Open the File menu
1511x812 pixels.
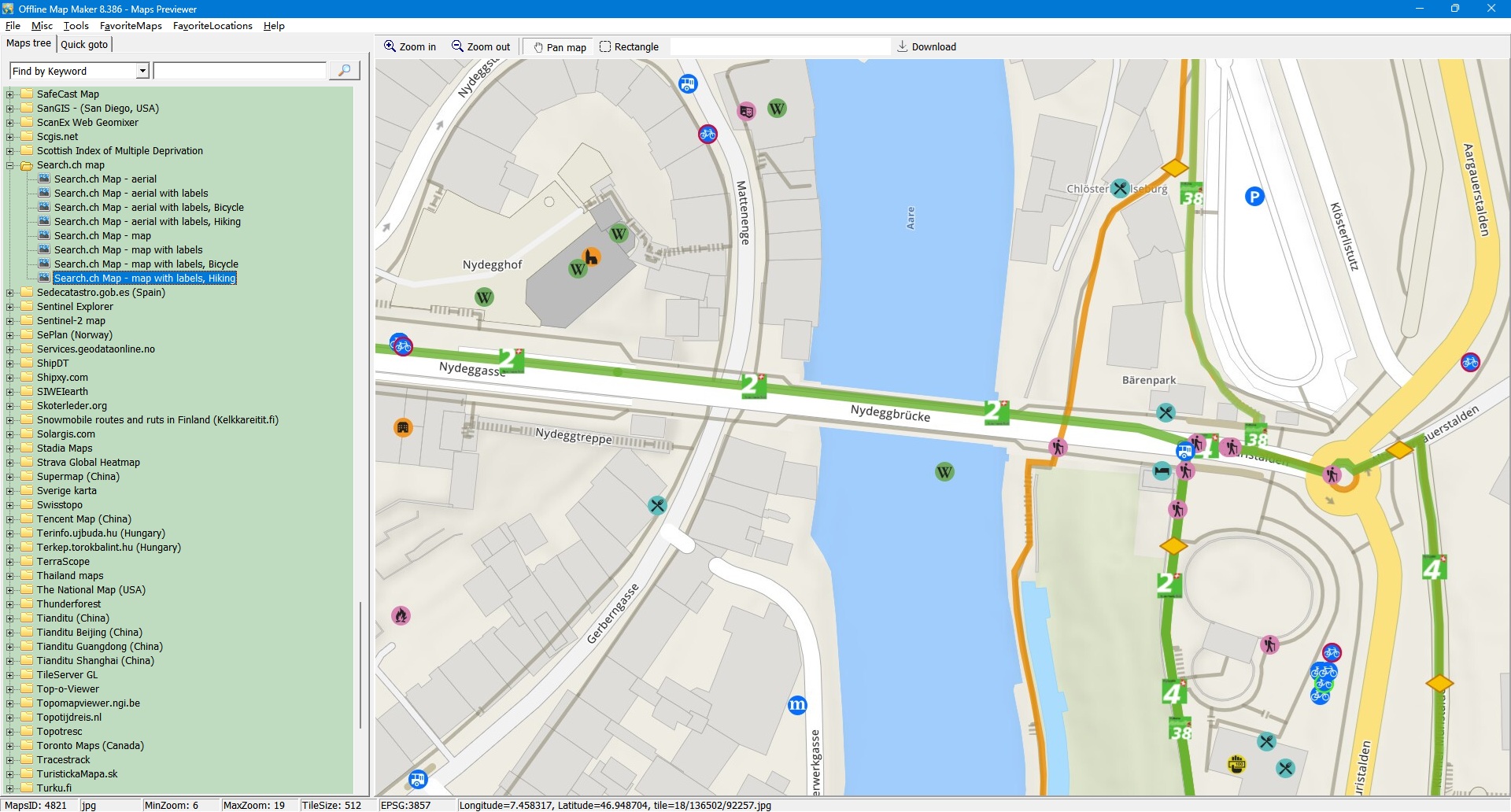(13, 26)
